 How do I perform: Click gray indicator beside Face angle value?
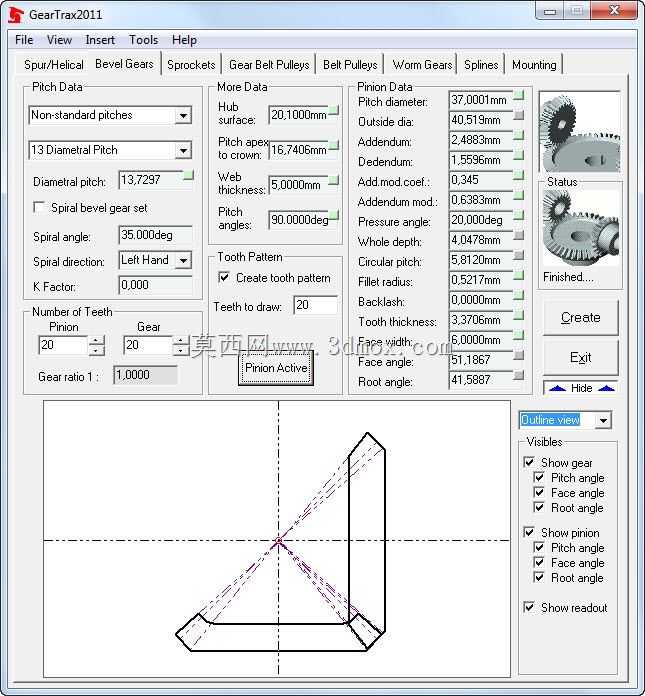(x=518, y=355)
